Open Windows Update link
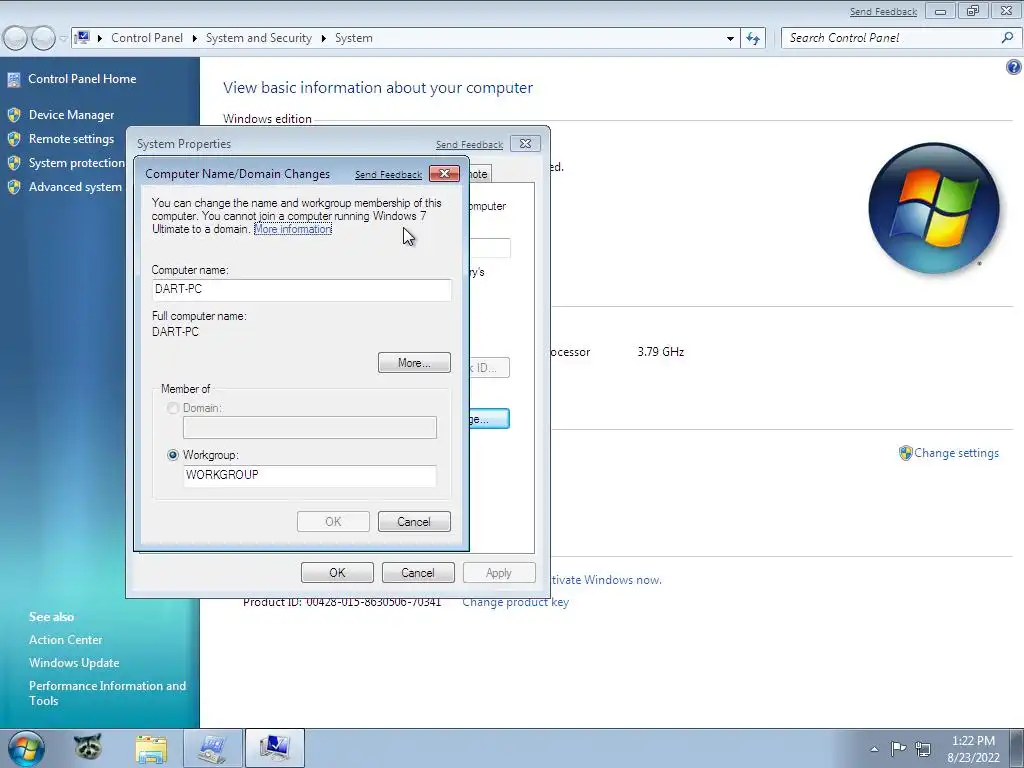Screen dimensions: 1024x768 (x=74, y=663)
